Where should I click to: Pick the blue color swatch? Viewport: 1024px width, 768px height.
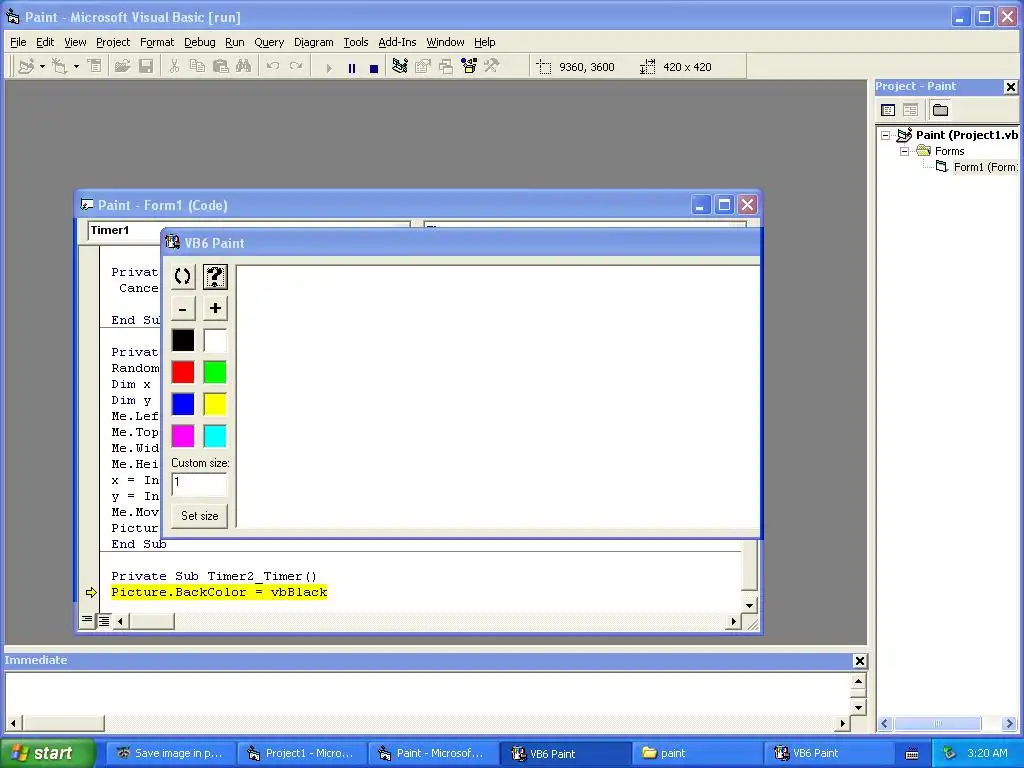pos(183,404)
